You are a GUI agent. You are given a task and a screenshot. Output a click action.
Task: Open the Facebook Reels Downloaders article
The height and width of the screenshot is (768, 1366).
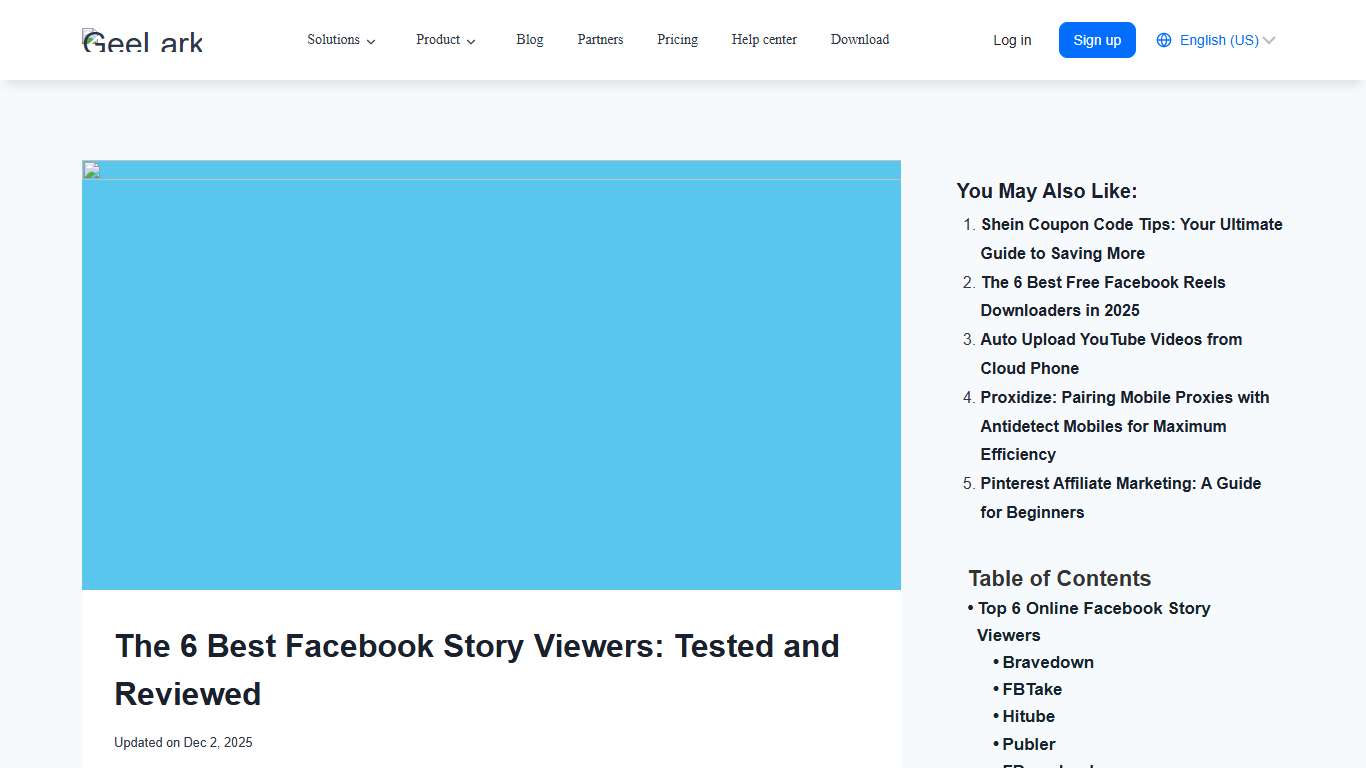click(1103, 296)
